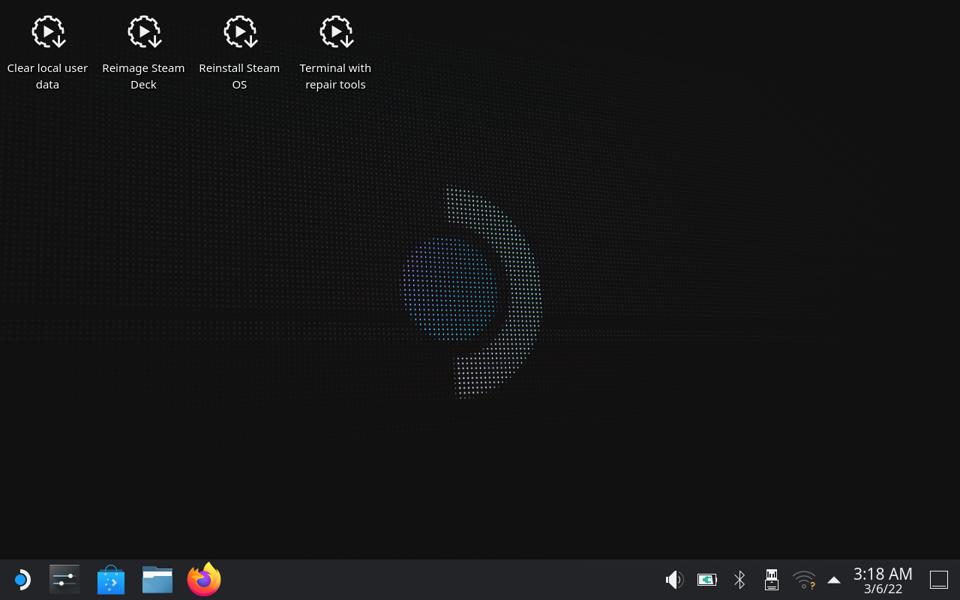
Task: Launch the Discover software store
Action: [111, 579]
